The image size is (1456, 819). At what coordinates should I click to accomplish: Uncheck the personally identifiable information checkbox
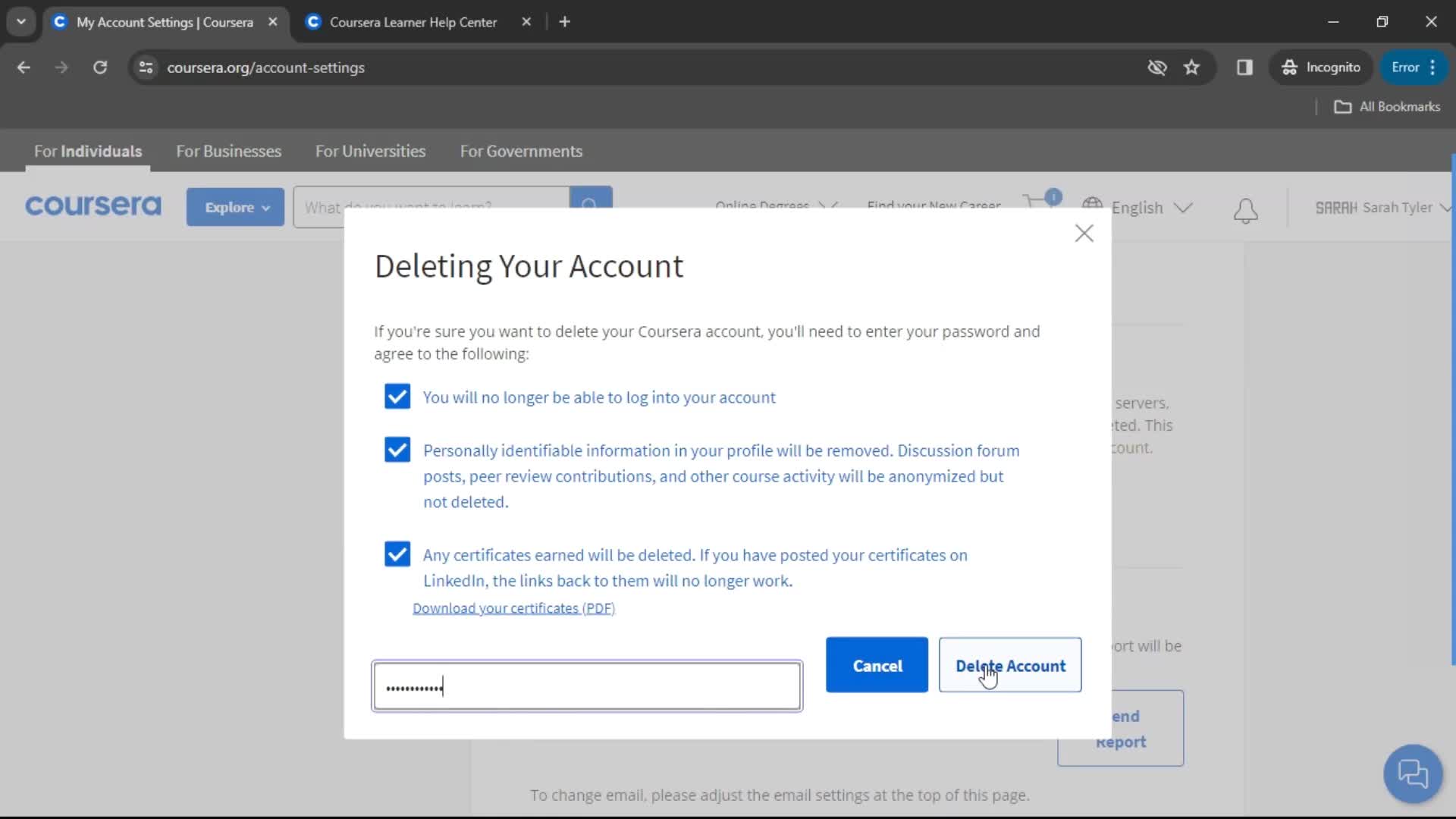(397, 450)
